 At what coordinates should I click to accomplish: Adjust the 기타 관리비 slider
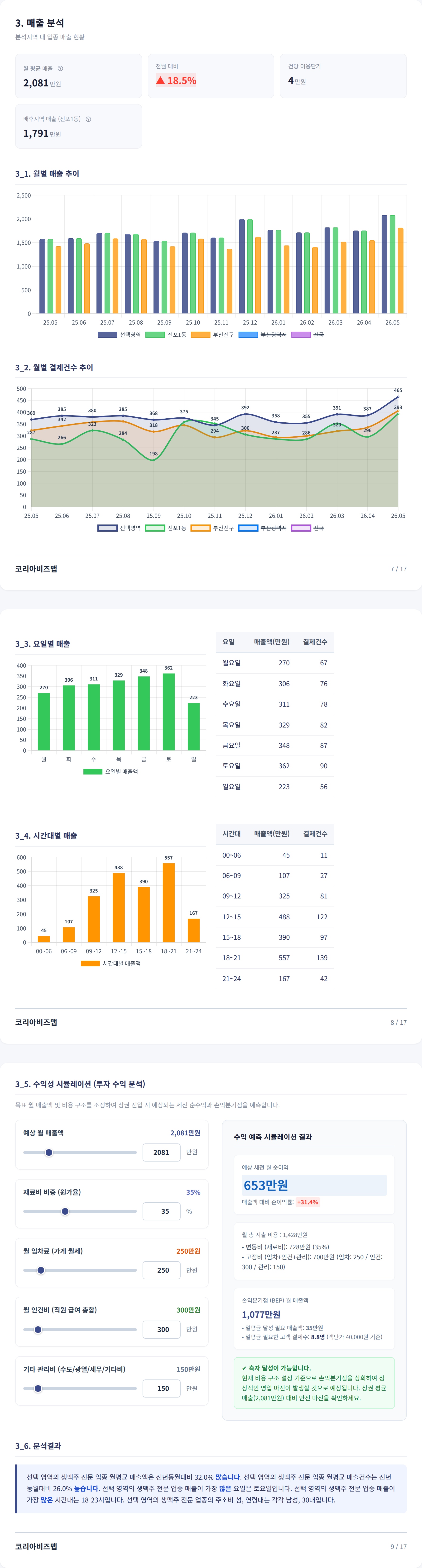point(80,1389)
